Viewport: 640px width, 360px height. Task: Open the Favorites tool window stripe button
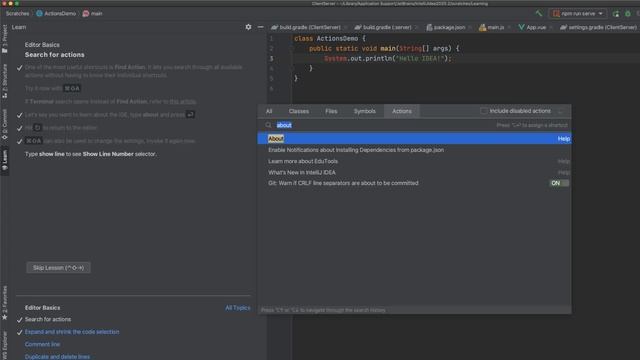pos(4,303)
